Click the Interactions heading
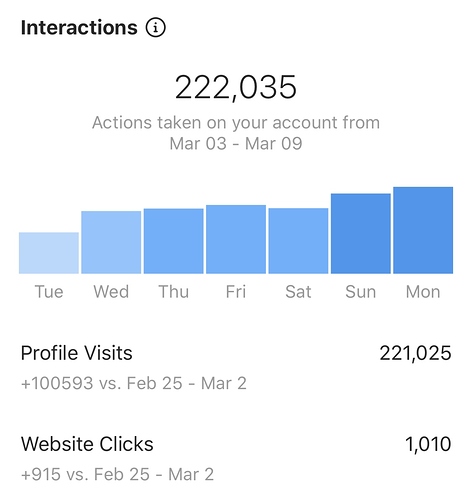This screenshot has height=500, width=472. point(79,27)
